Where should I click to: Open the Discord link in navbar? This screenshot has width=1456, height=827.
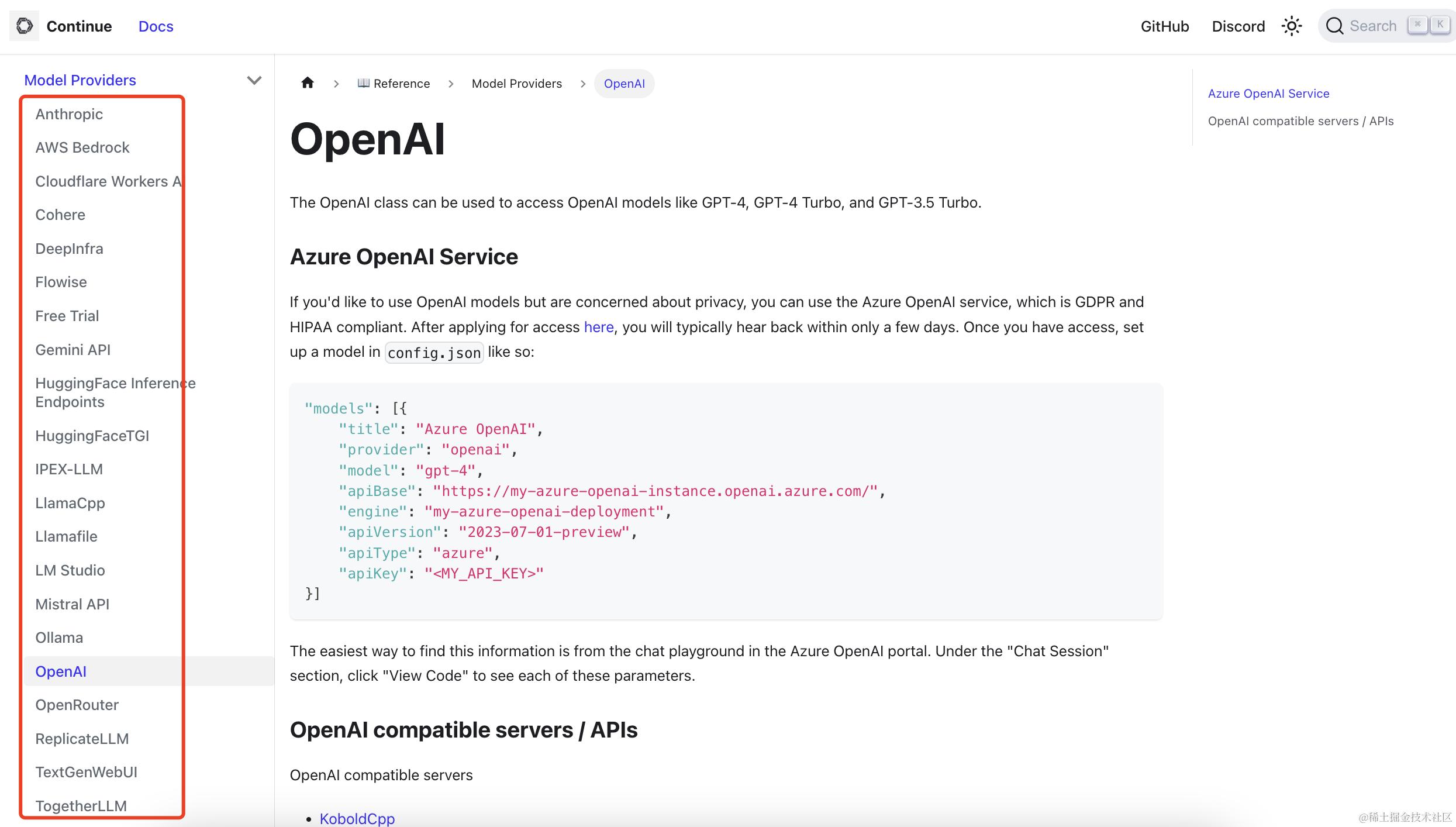coord(1238,26)
